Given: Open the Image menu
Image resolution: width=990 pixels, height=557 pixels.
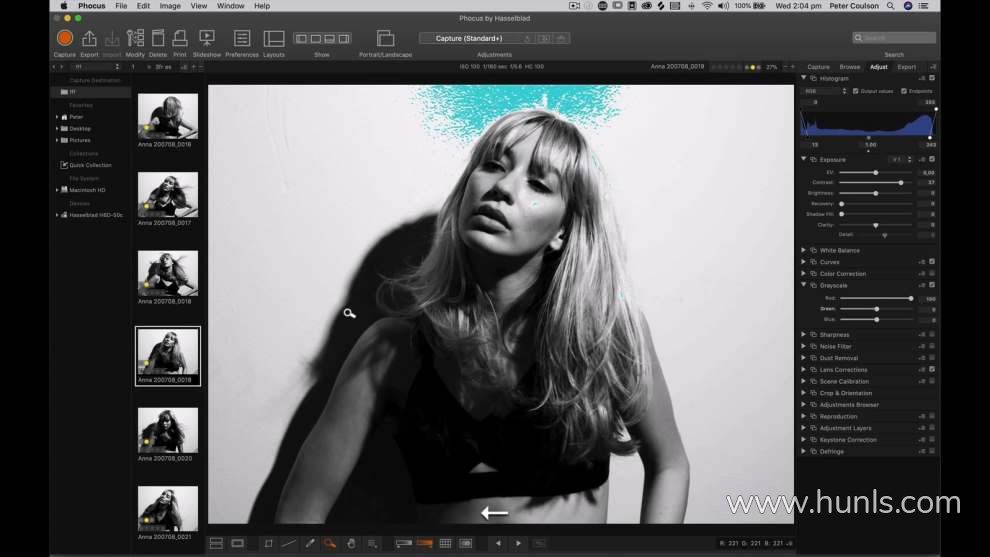Looking at the screenshot, I should (170, 6).
